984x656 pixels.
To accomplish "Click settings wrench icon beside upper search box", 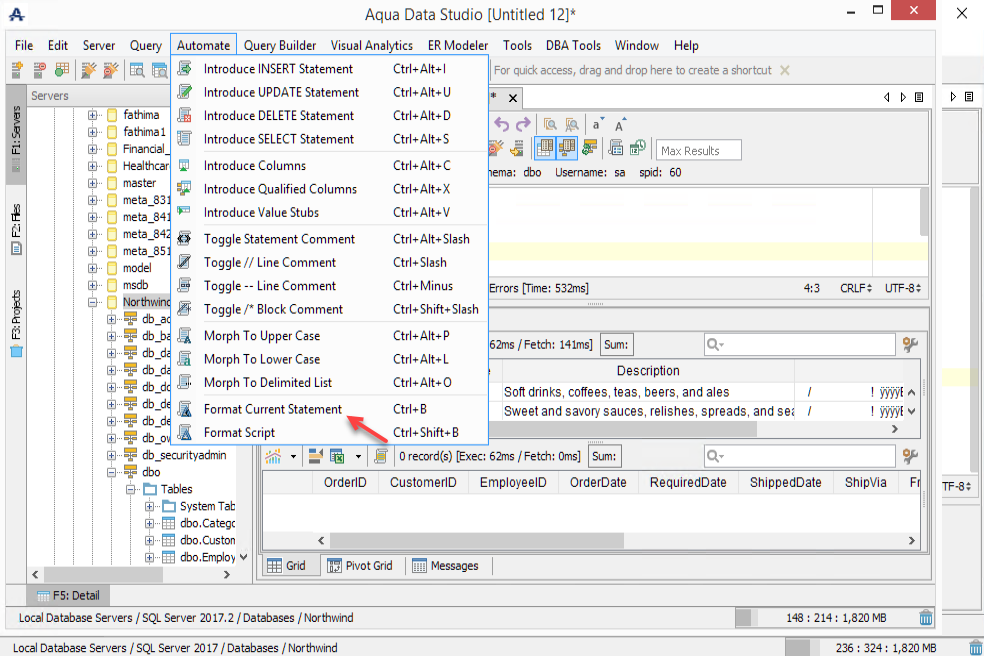I will (x=911, y=344).
